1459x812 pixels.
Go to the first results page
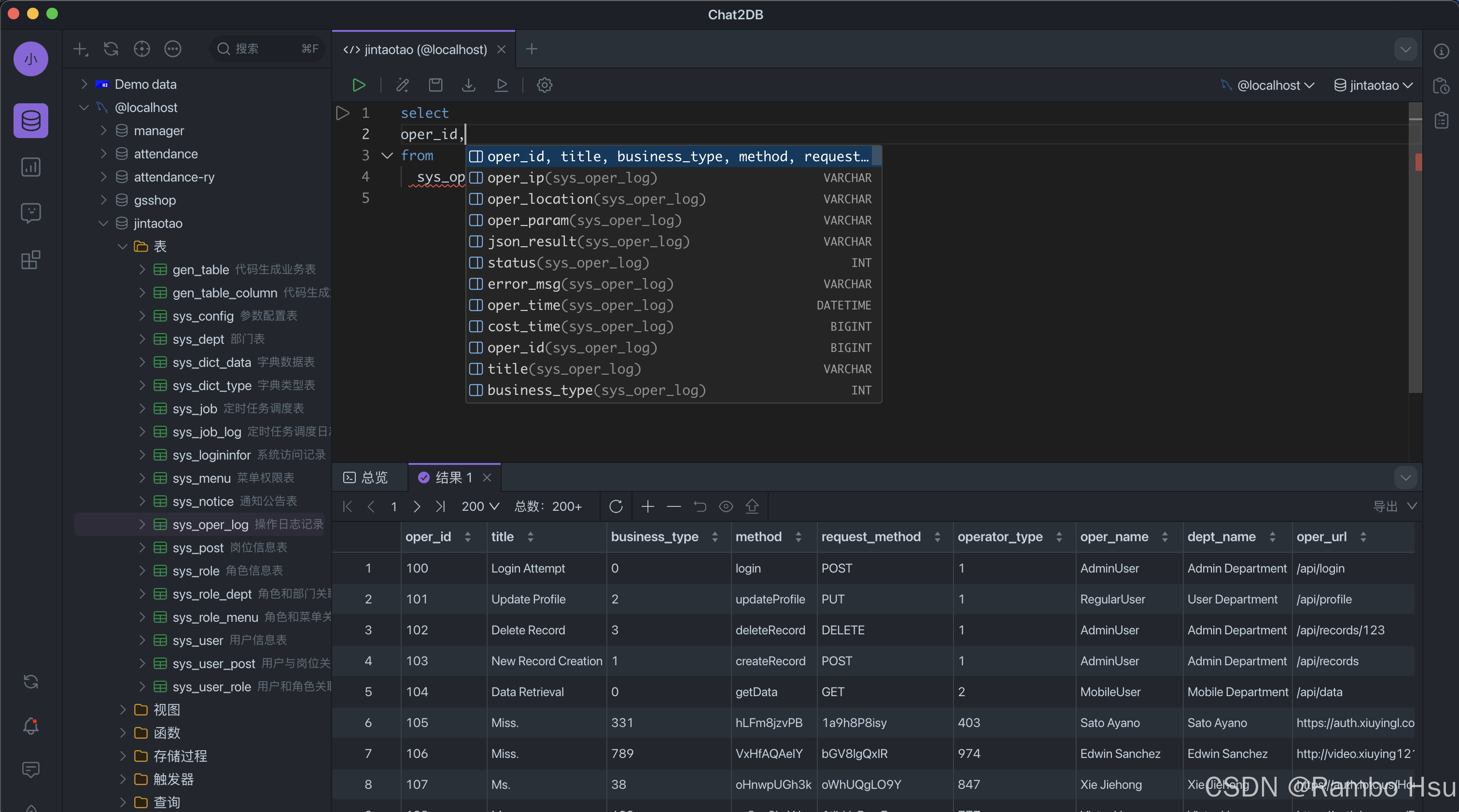[x=347, y=506]
